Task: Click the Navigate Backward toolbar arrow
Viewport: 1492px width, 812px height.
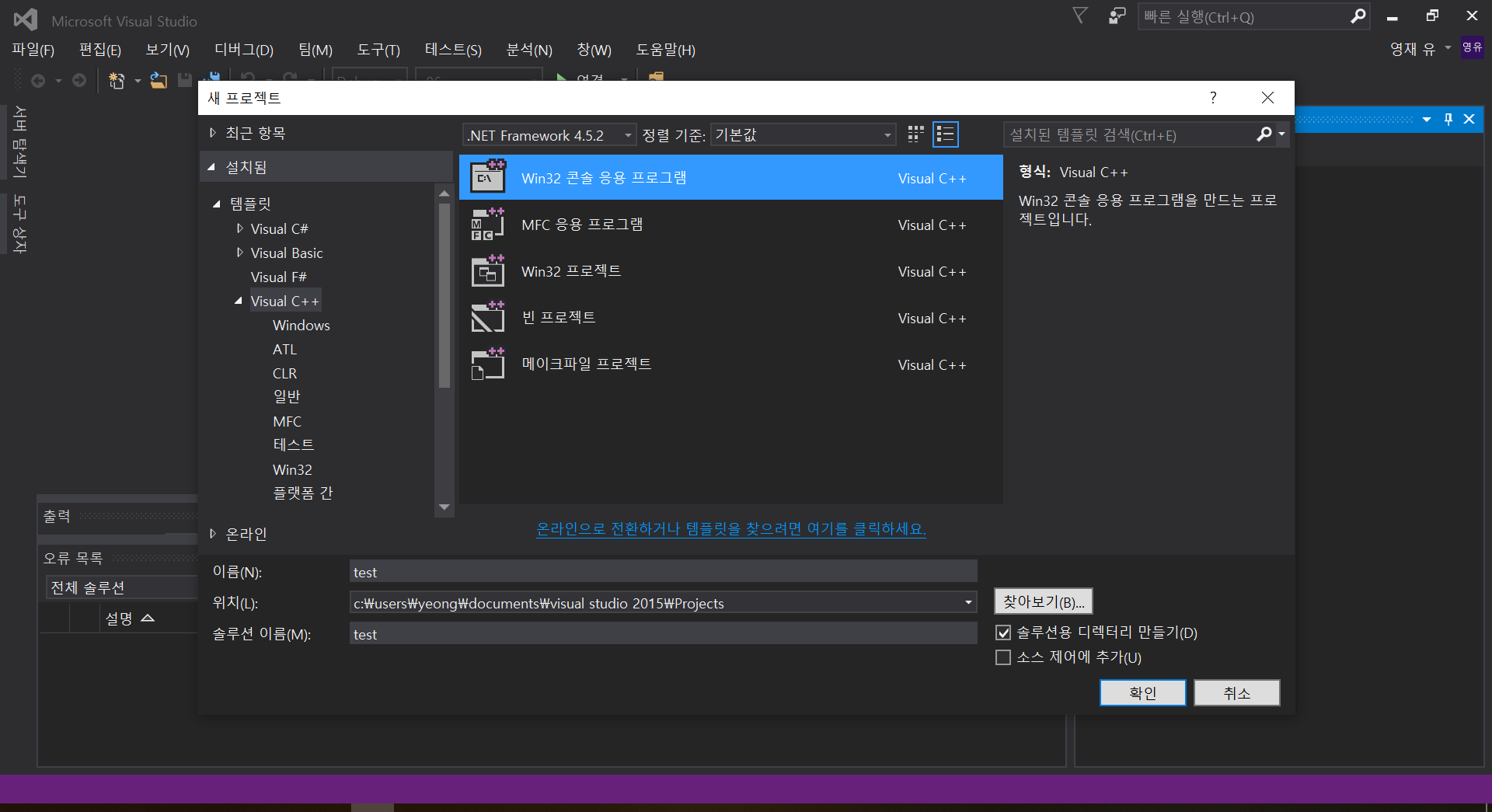Action: click(38, 80)
